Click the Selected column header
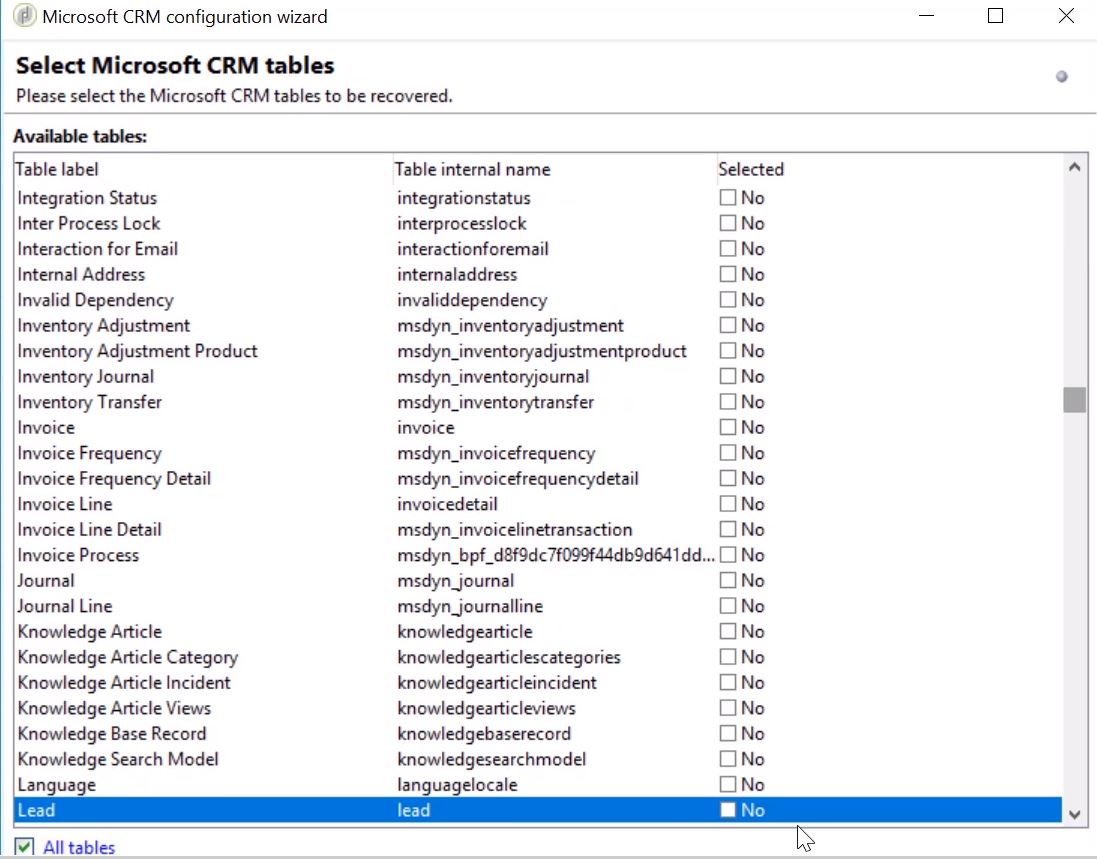Image resolution: width=1097 pixels, height=859 pixels. [x=751, y=169]
